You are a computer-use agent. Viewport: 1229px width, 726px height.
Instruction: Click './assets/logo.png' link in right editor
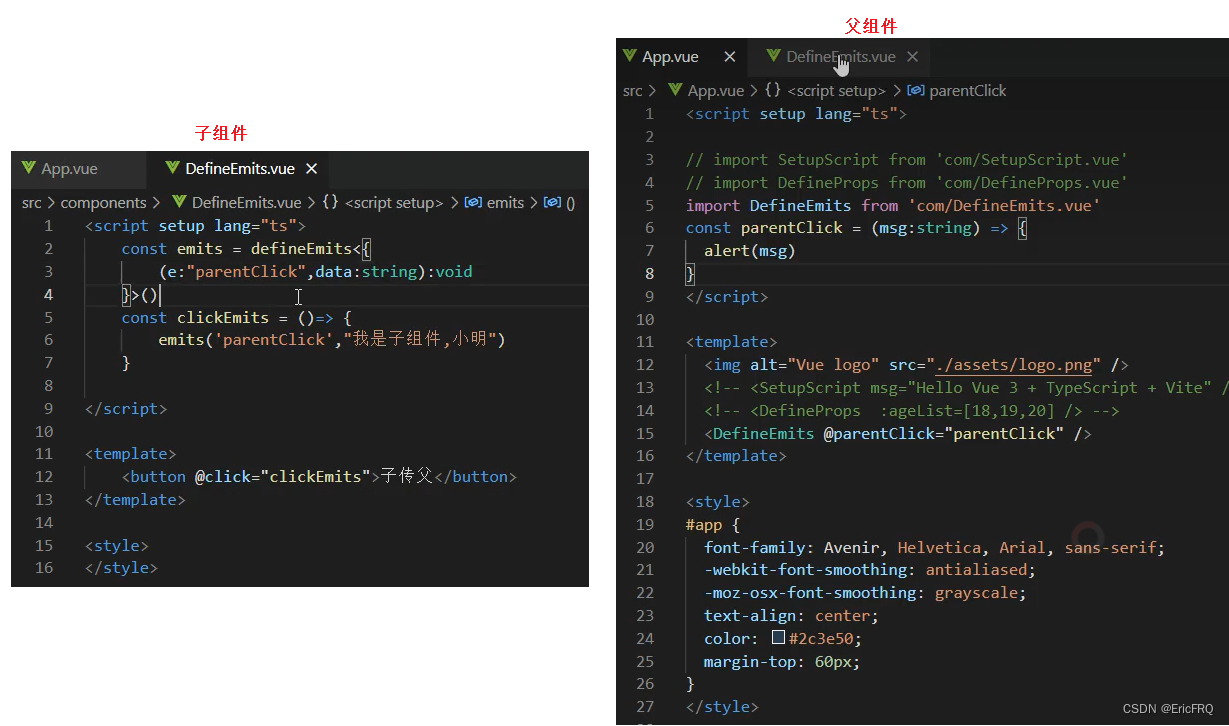tap(1014, 365)
